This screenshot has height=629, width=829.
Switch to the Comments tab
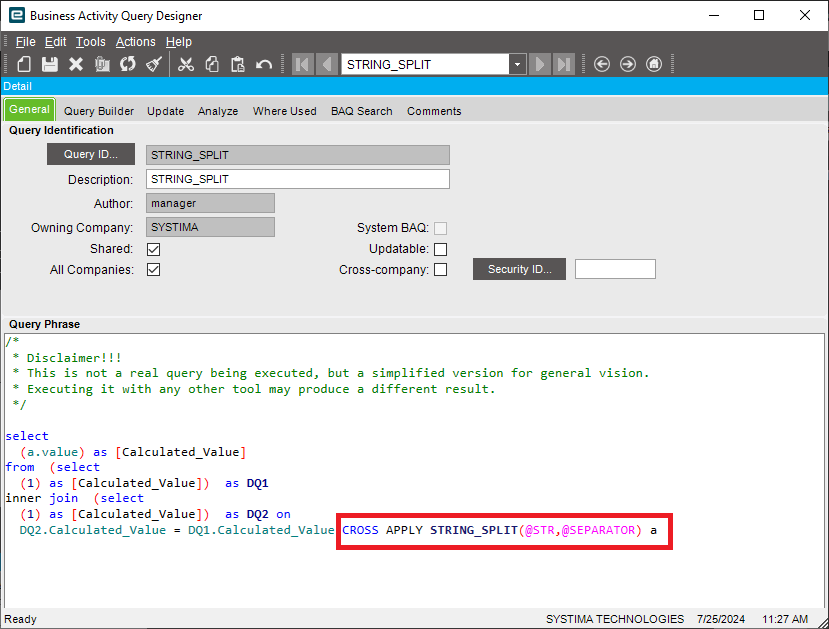(x=434, y=111)
